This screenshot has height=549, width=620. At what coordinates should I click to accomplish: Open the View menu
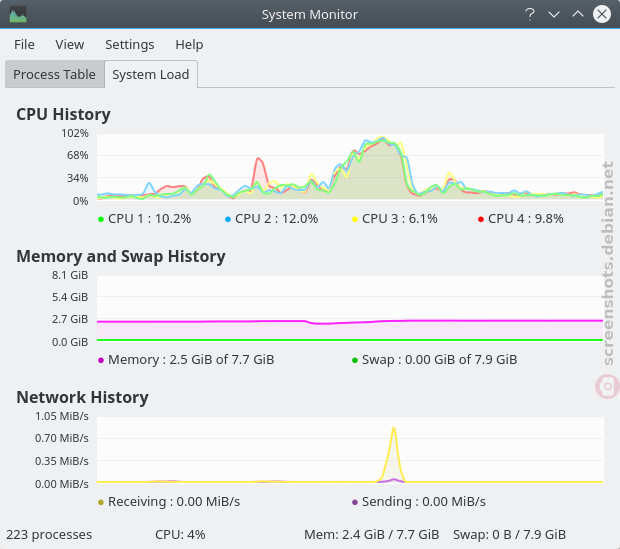70,44
